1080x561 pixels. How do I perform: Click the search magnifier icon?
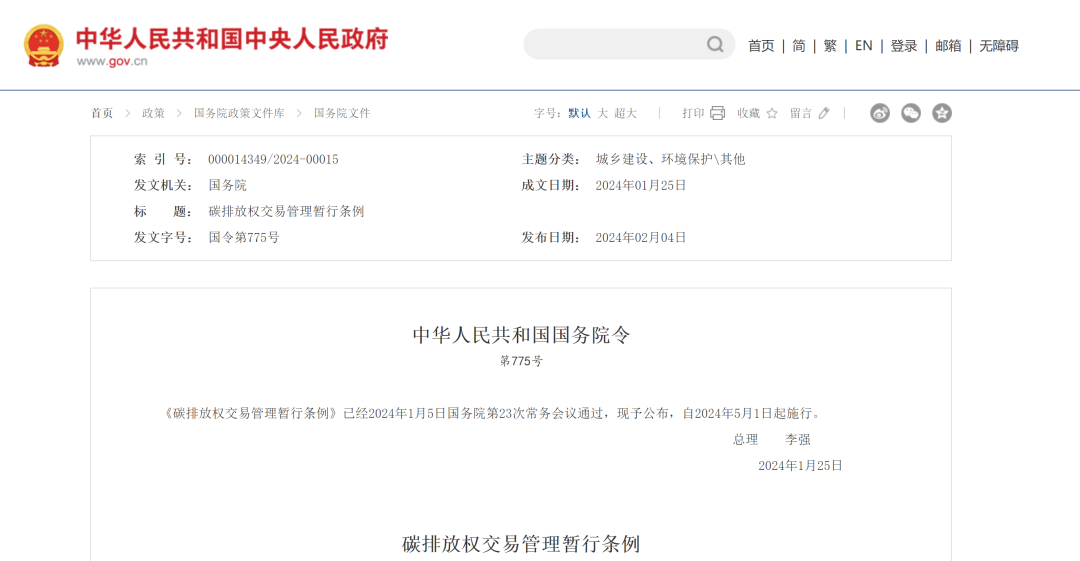715,44
